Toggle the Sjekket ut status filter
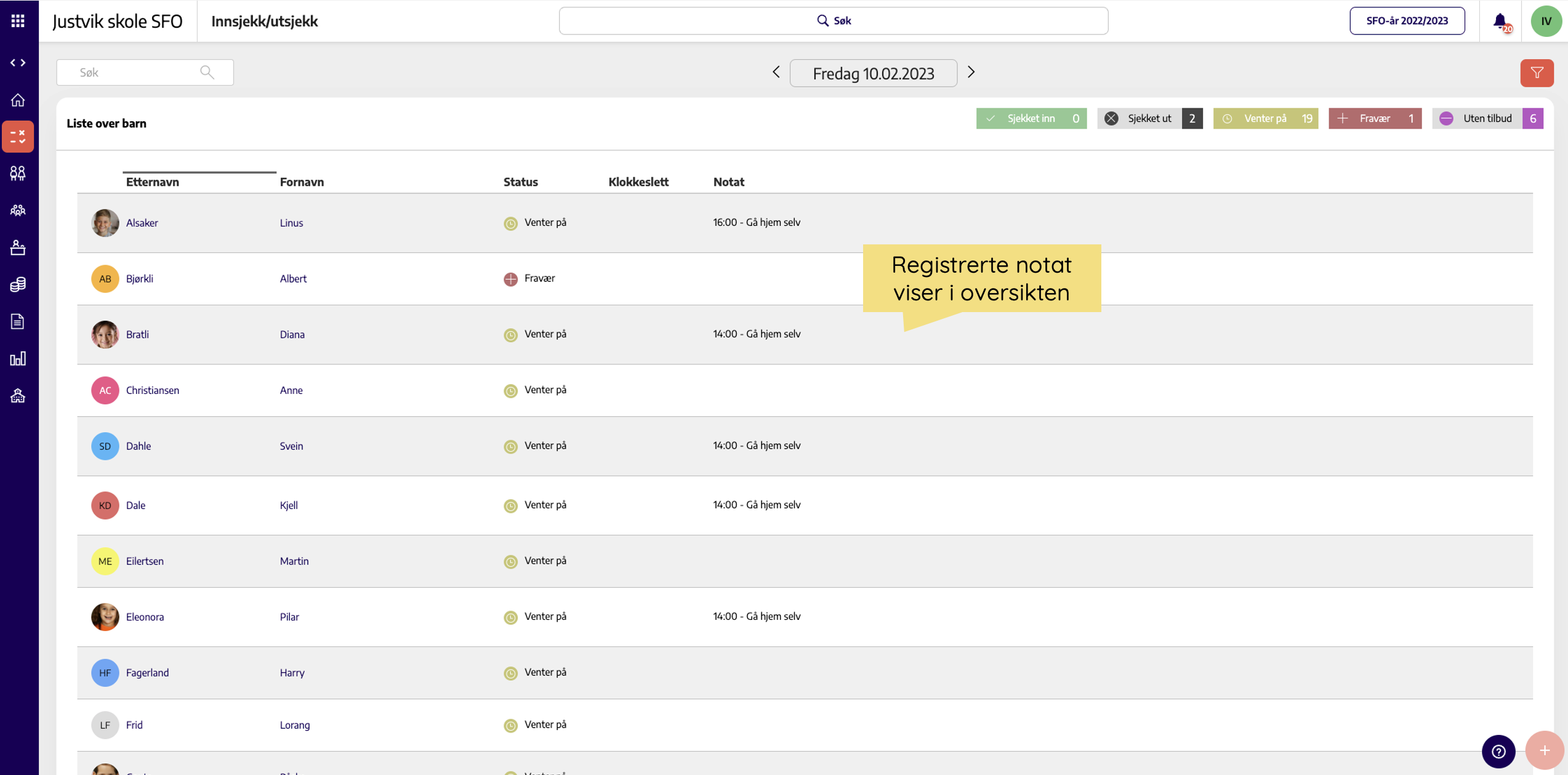 point(1149,118)
